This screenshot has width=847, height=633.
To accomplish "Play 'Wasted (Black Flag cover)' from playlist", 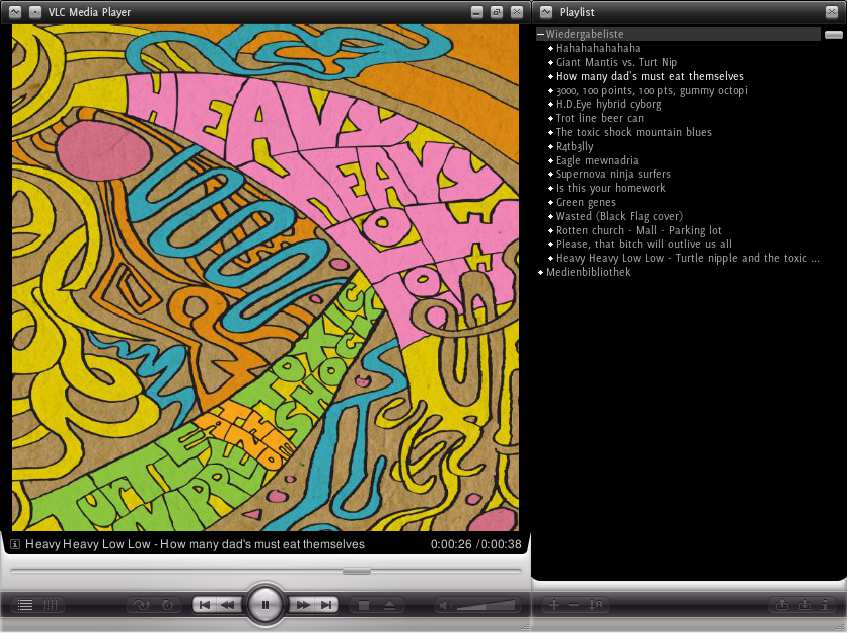I will (x=619, y=216).
